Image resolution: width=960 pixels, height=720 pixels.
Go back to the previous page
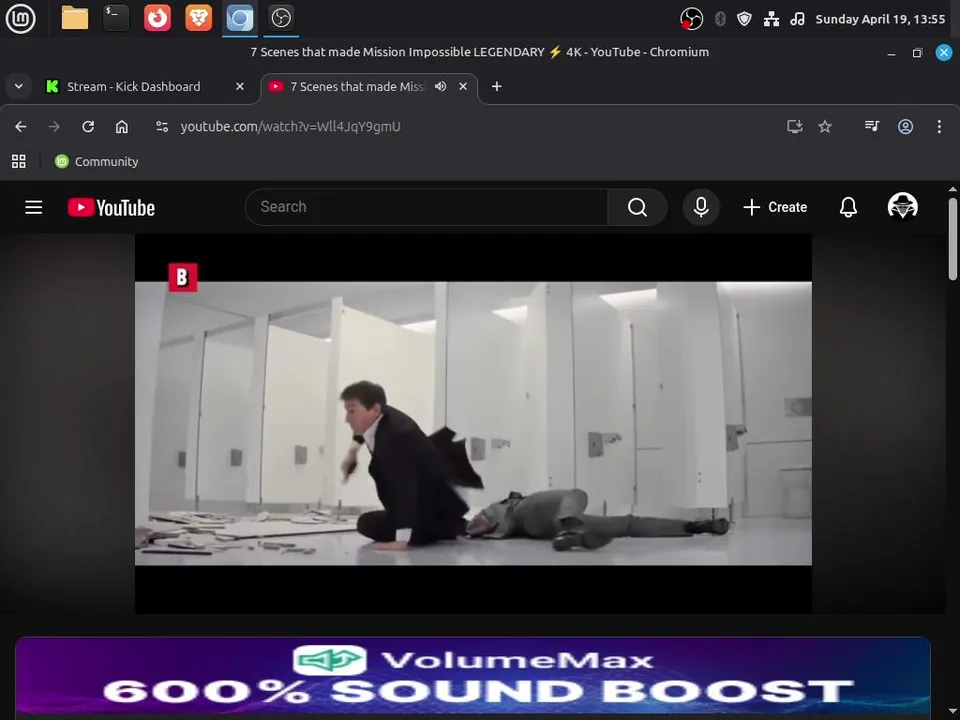(21, 127)
